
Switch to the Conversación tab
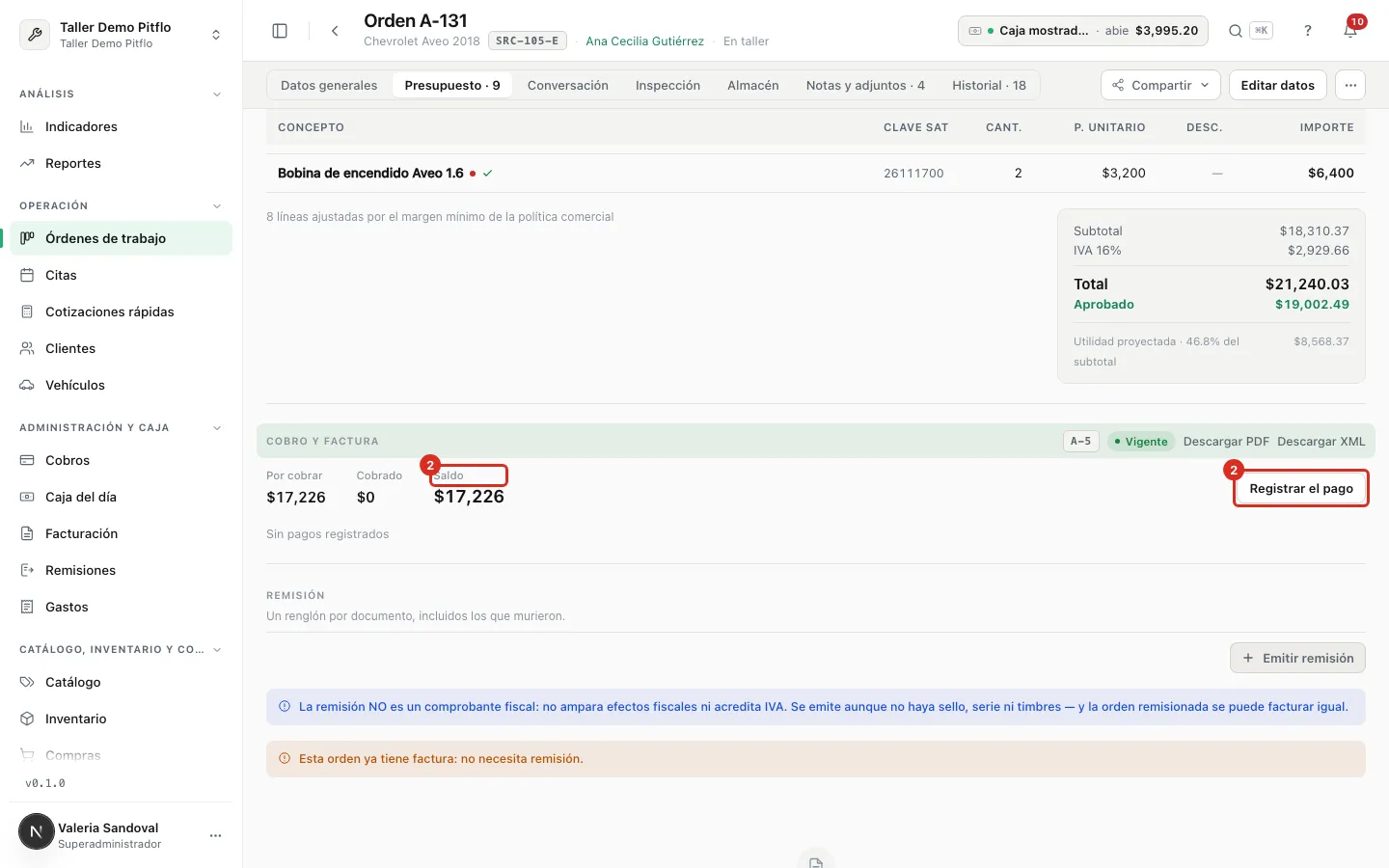click(x=568, y=85)
